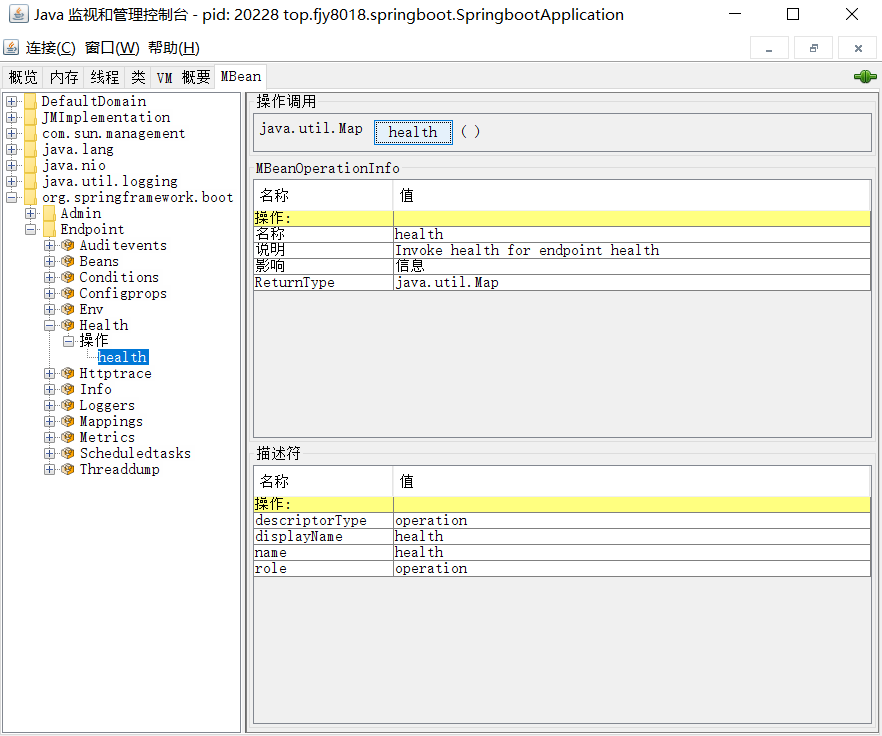
Task: Expand the DefaultDomain tree node
Action: [12, 101]
